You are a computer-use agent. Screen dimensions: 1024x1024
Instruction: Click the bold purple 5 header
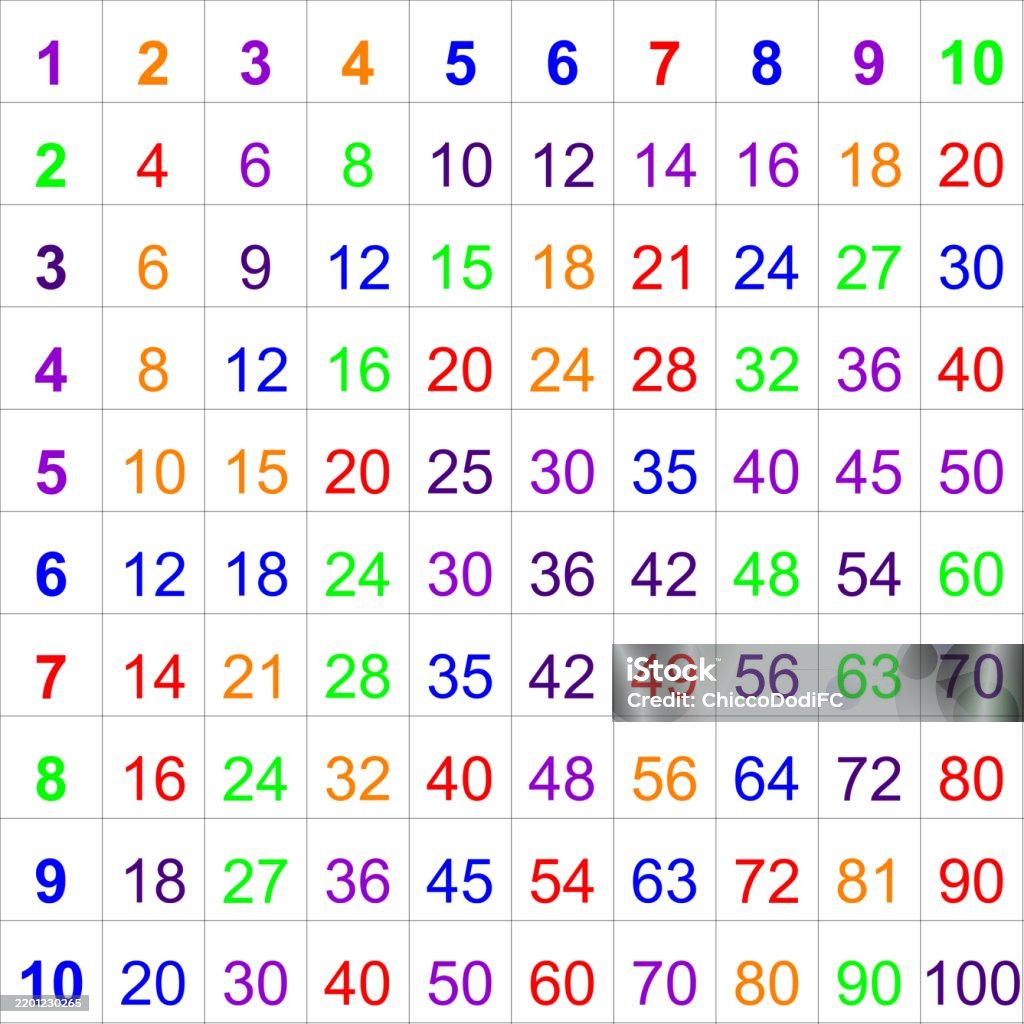click(52, 472)
